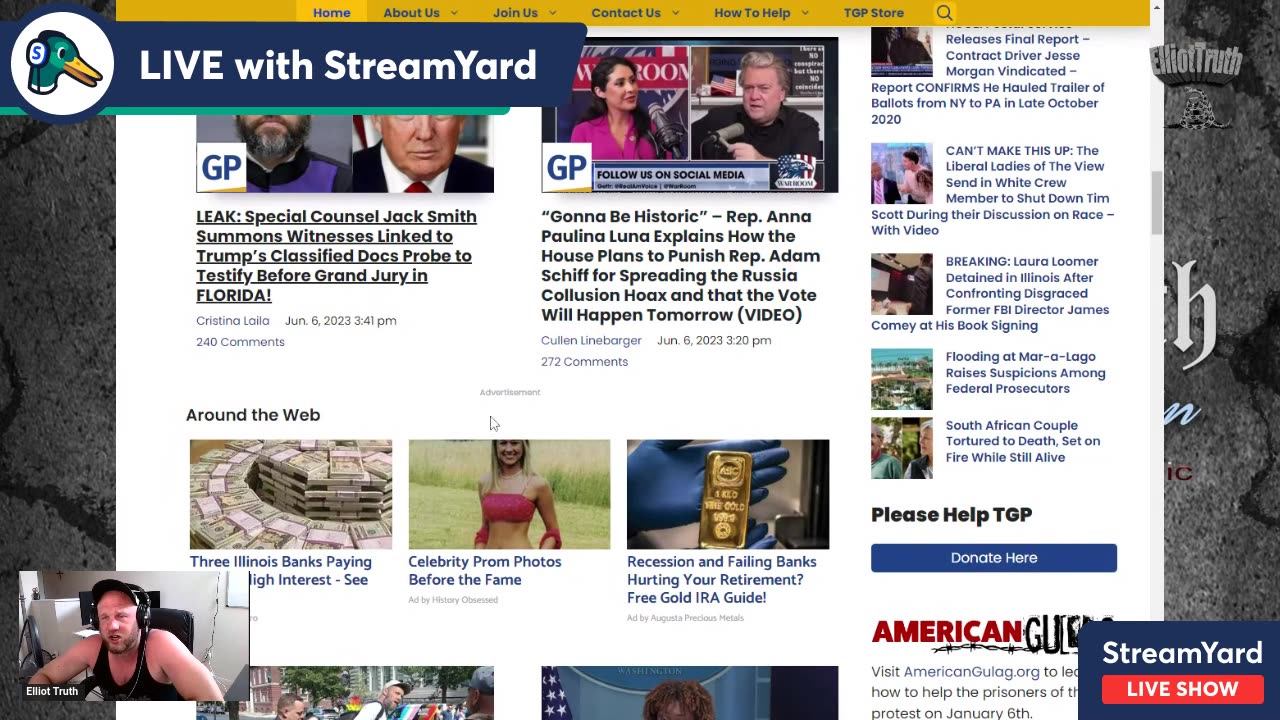Click the StreamYard duck logo icon

point(62,64)
